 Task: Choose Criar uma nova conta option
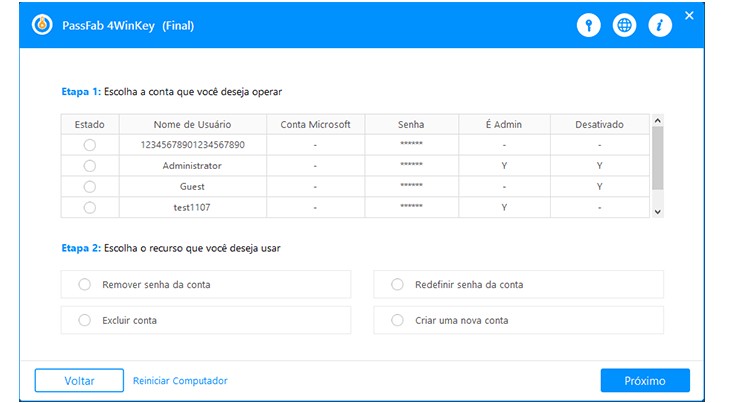(397, 321)
